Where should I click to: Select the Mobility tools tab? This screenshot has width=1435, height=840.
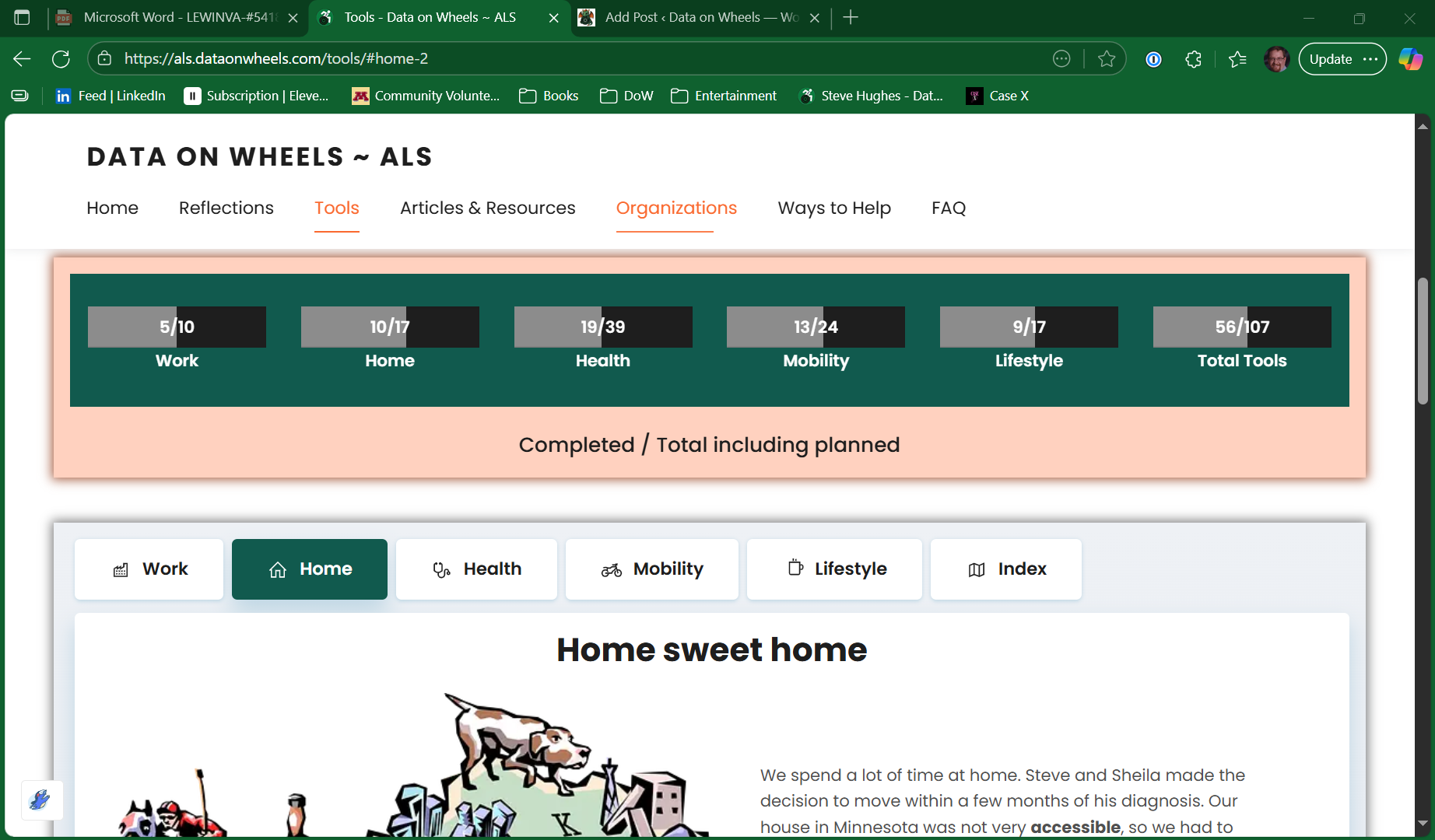tap(651, 569)
